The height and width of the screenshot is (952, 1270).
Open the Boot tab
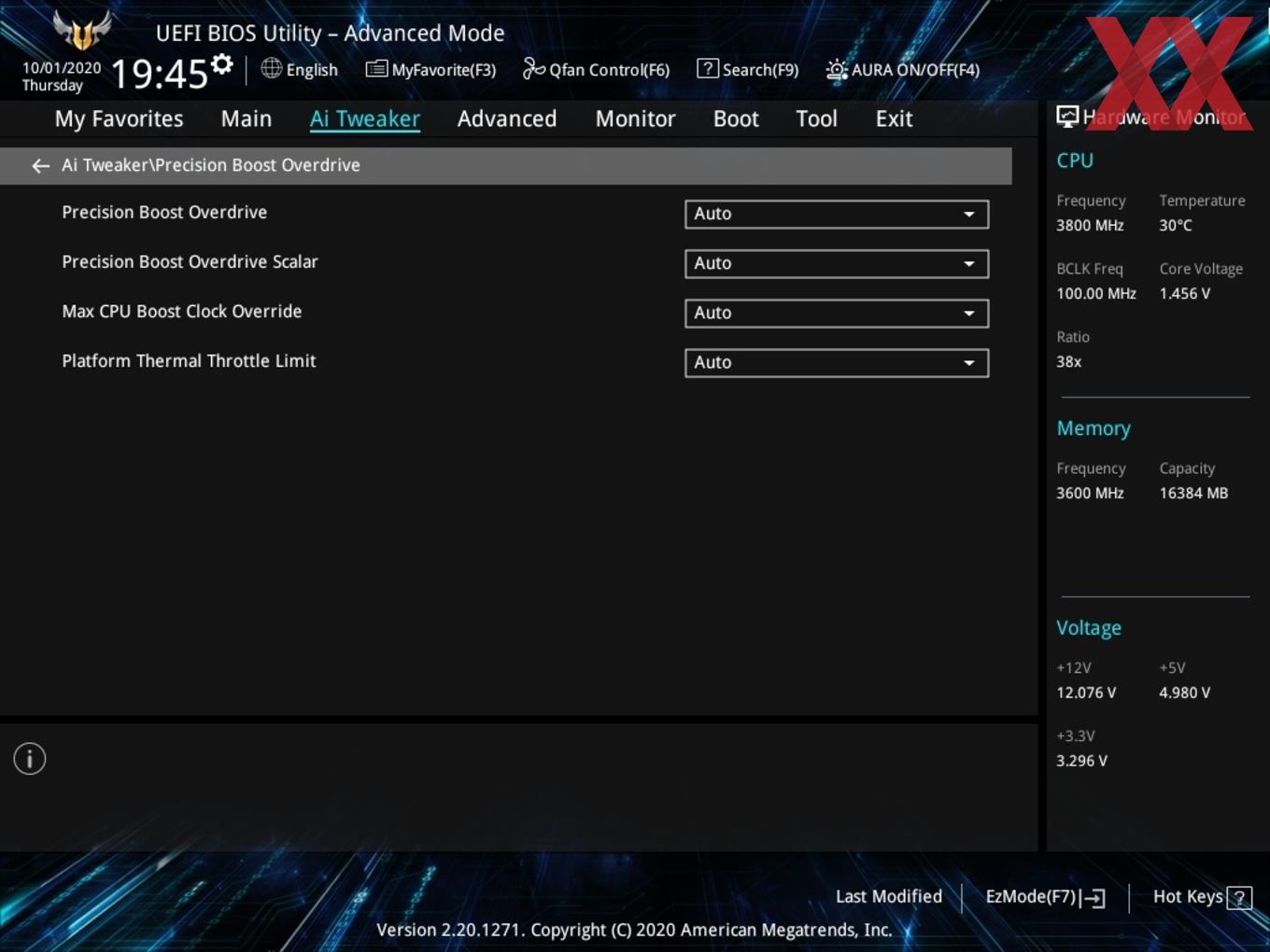click(x=736, y=119)
